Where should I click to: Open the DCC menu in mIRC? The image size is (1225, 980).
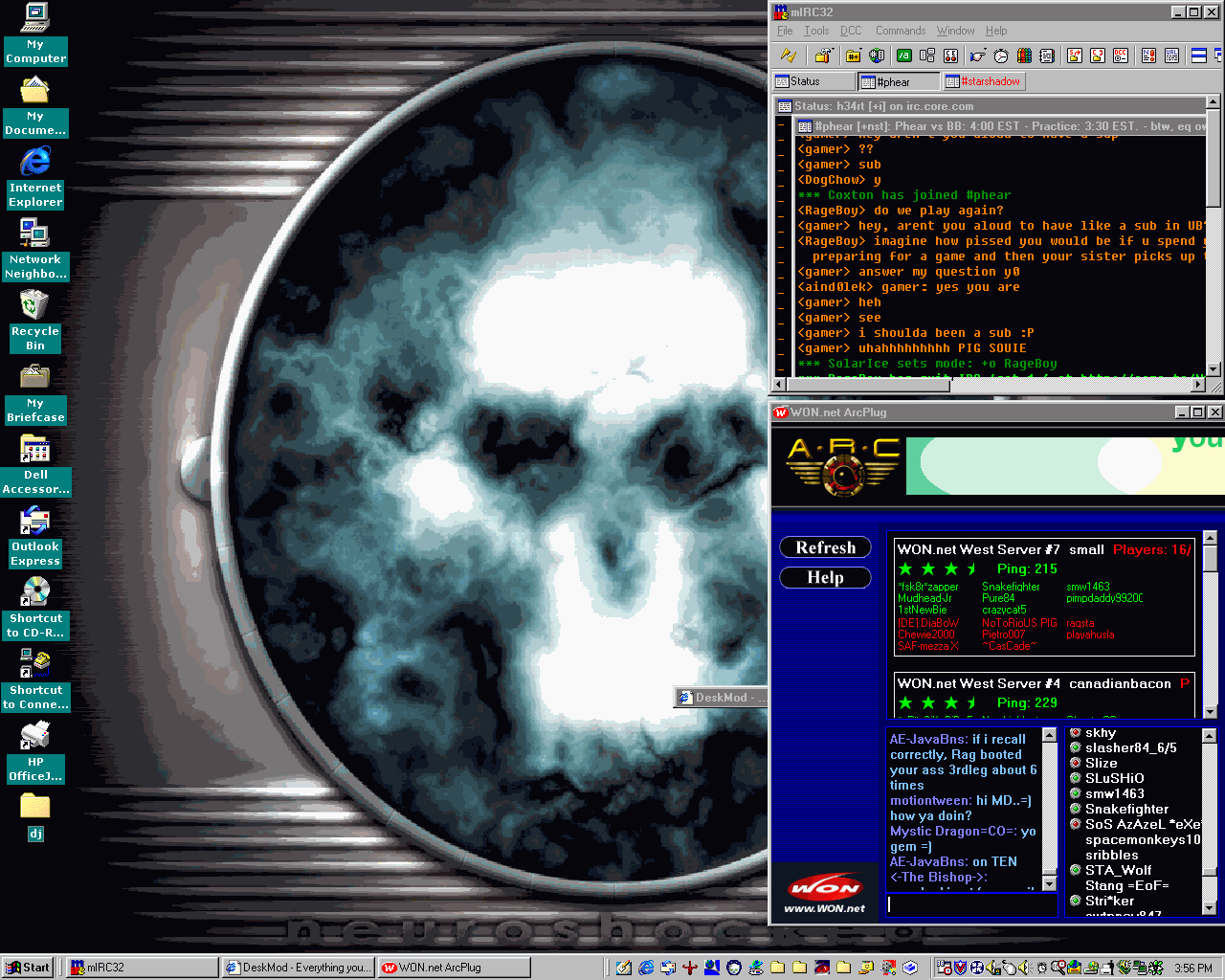[851, 31]
